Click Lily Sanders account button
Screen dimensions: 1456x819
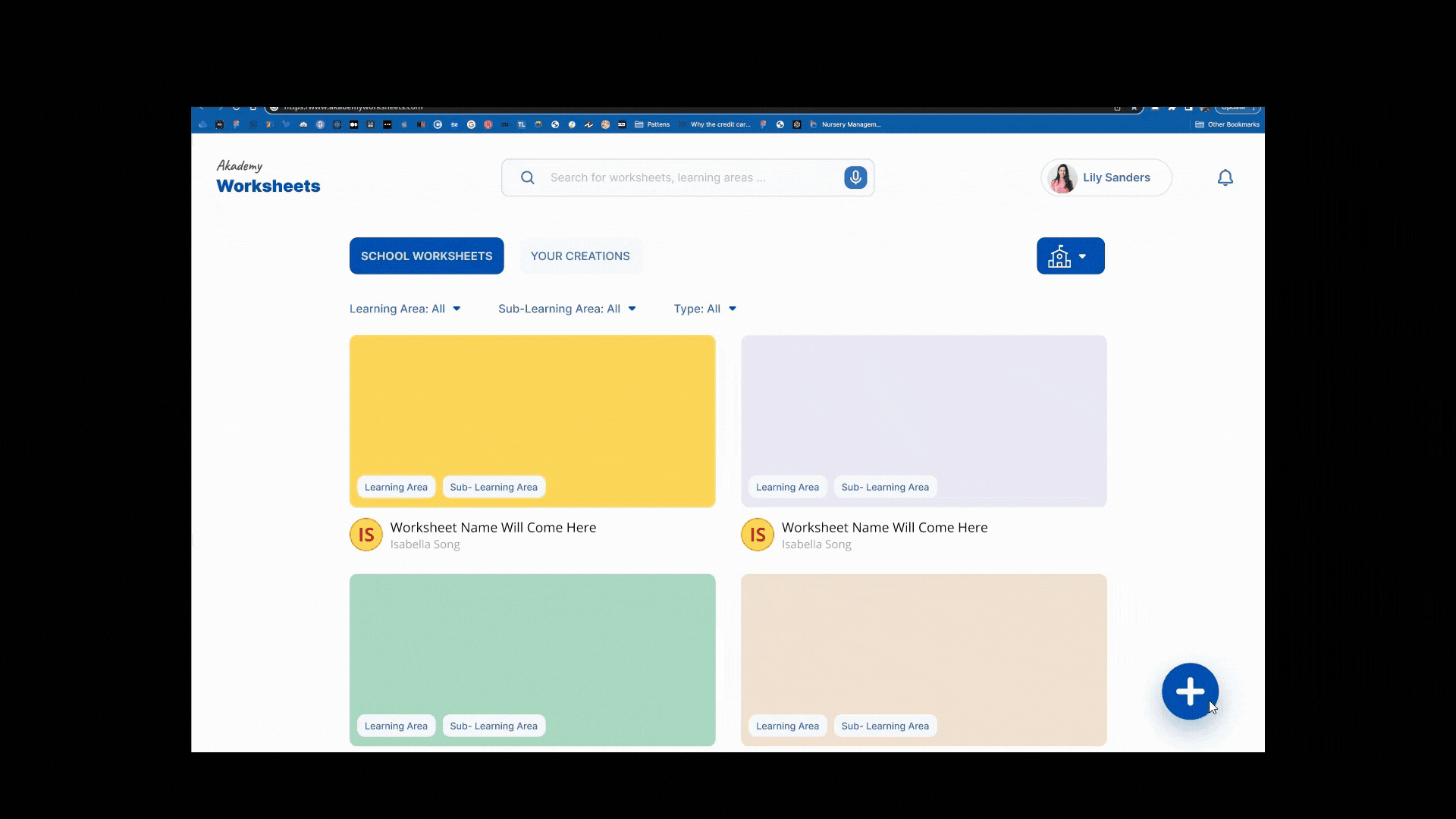pyautogui.click(x=1116, y=177)
